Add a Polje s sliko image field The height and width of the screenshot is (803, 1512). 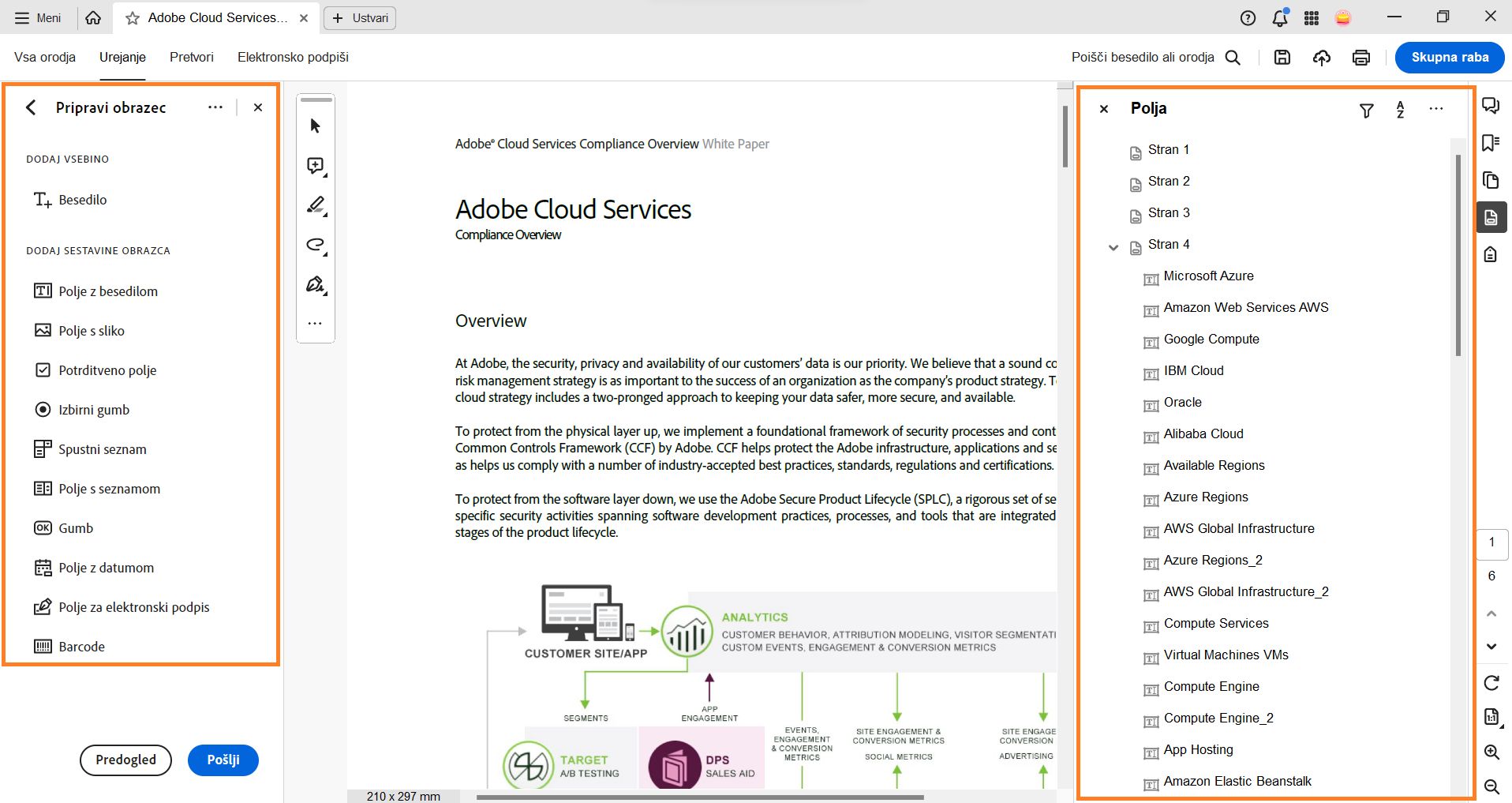click(79, 331)
